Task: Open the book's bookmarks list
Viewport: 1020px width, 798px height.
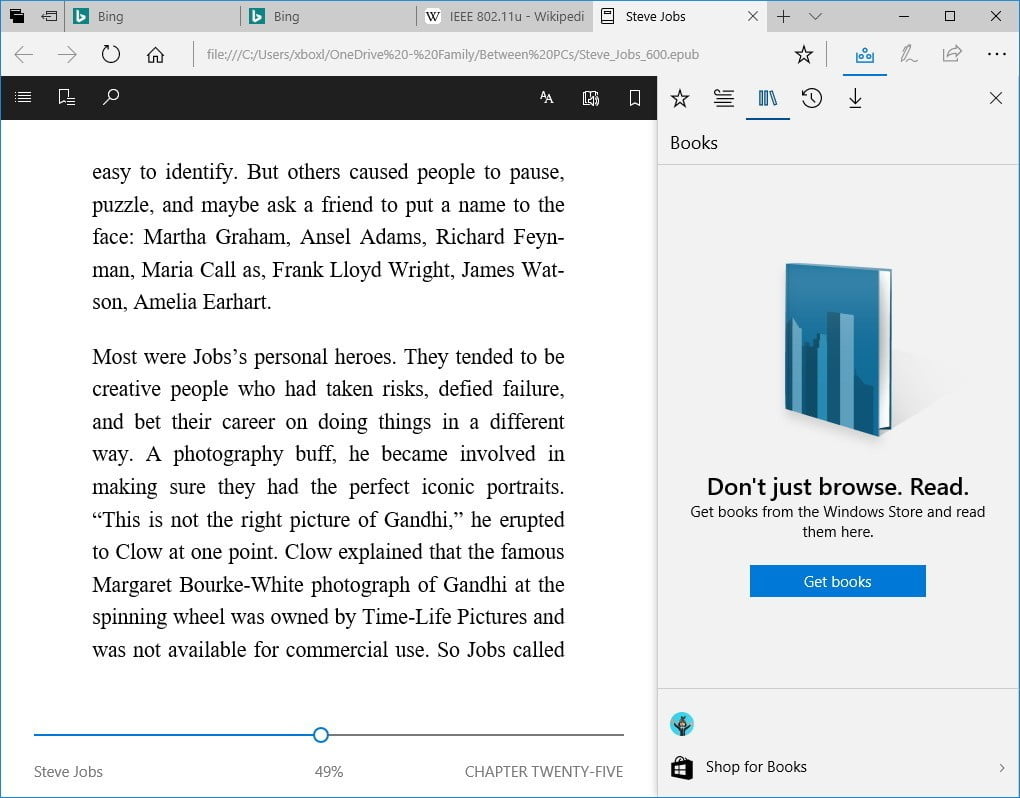Action: (67, 97)
